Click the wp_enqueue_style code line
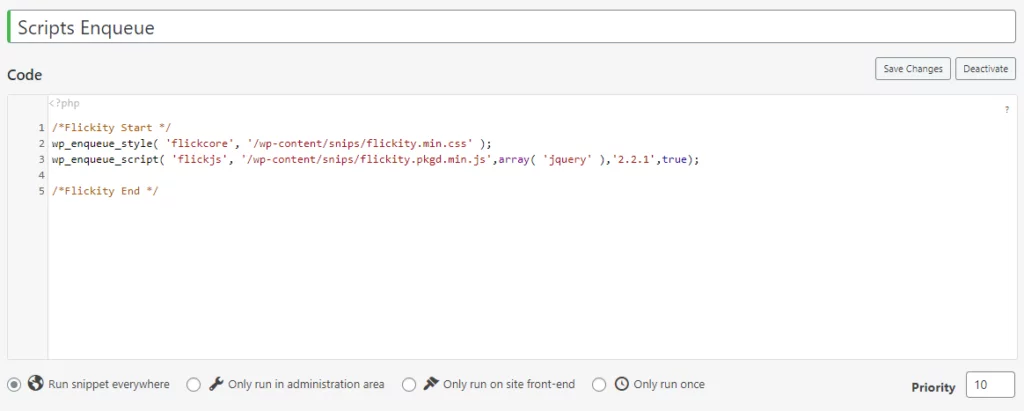 pyautogui.click(x=272, y=143)
